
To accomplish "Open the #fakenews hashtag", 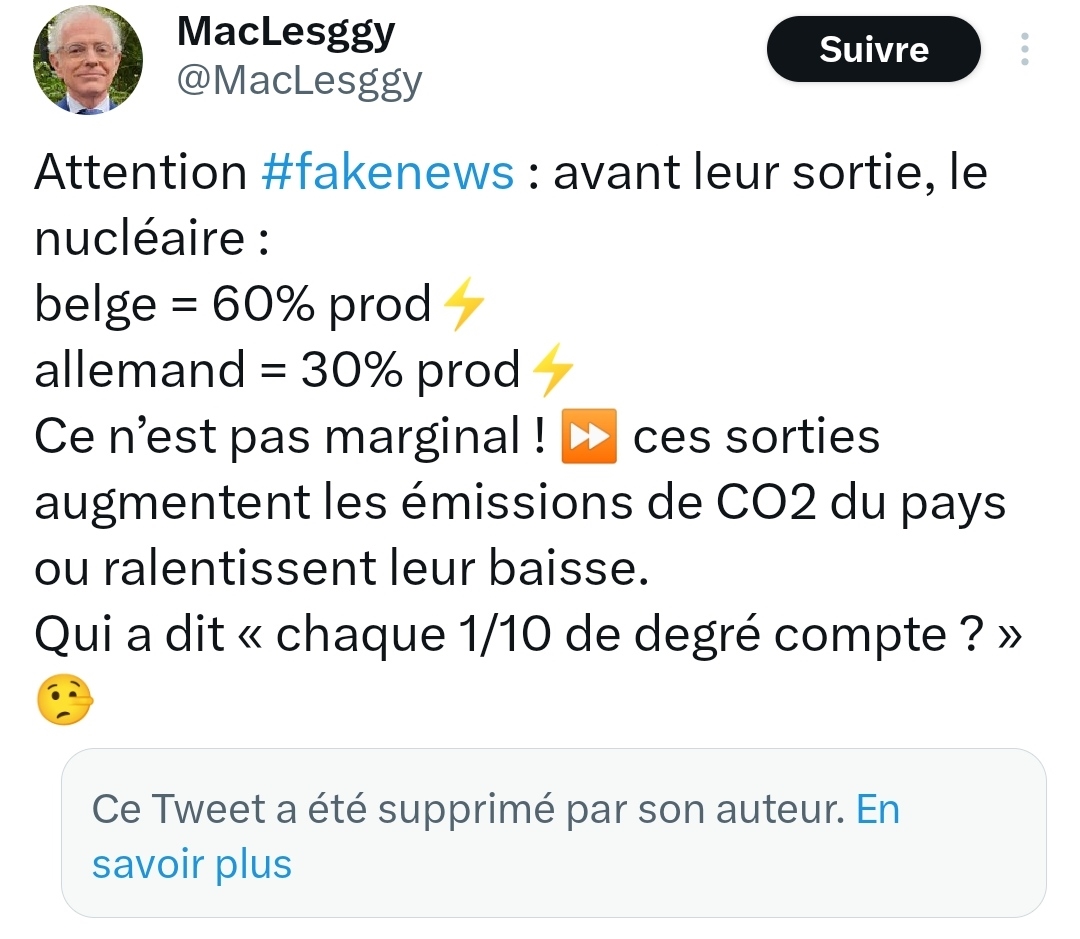I will pyautogui.click(x=387, y=173).
